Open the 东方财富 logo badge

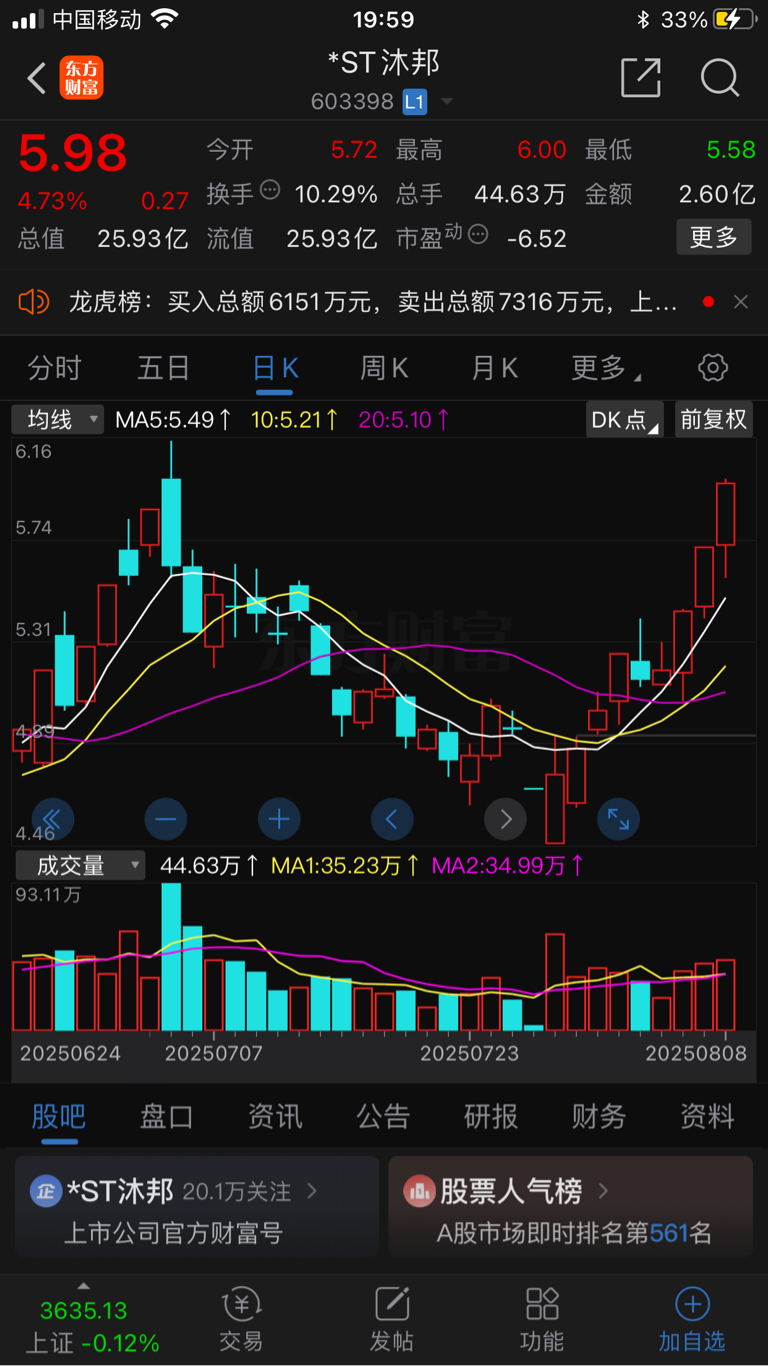[x=82, y=78]
